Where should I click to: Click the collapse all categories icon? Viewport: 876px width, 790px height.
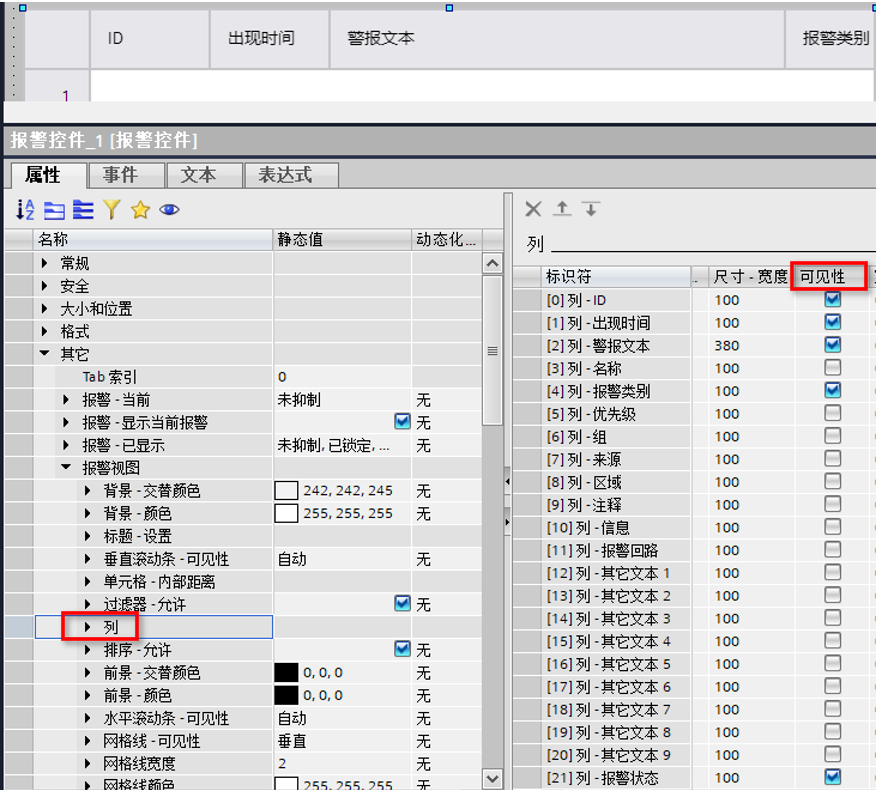tap(54, 210)
